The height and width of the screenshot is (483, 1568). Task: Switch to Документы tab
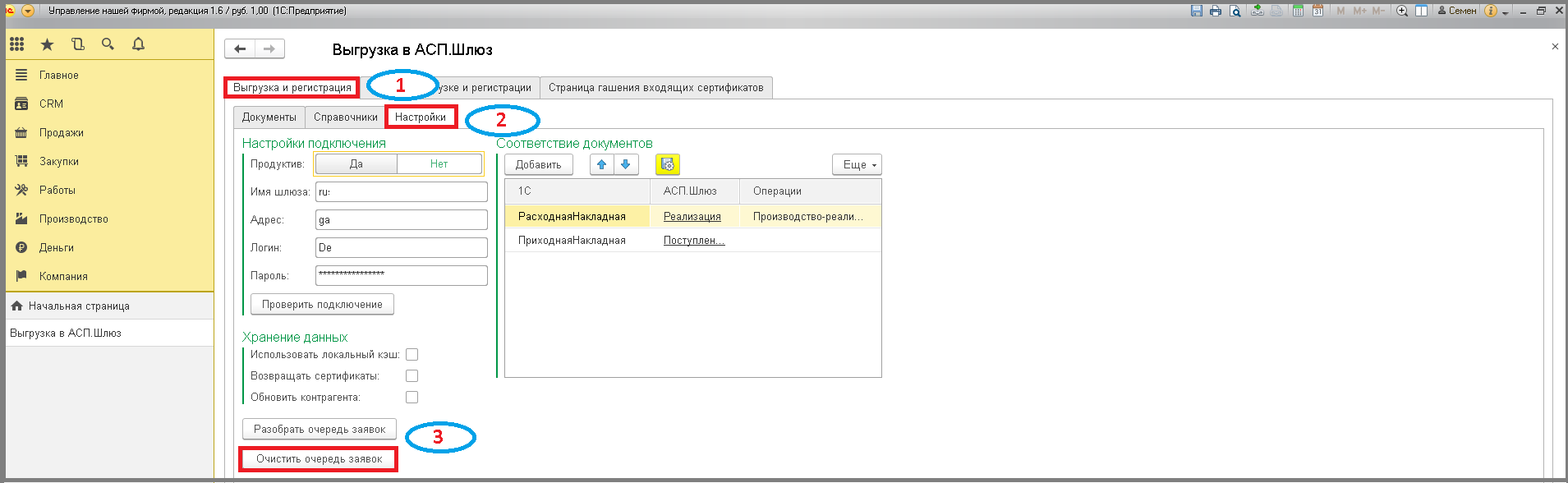pos(269,117)
